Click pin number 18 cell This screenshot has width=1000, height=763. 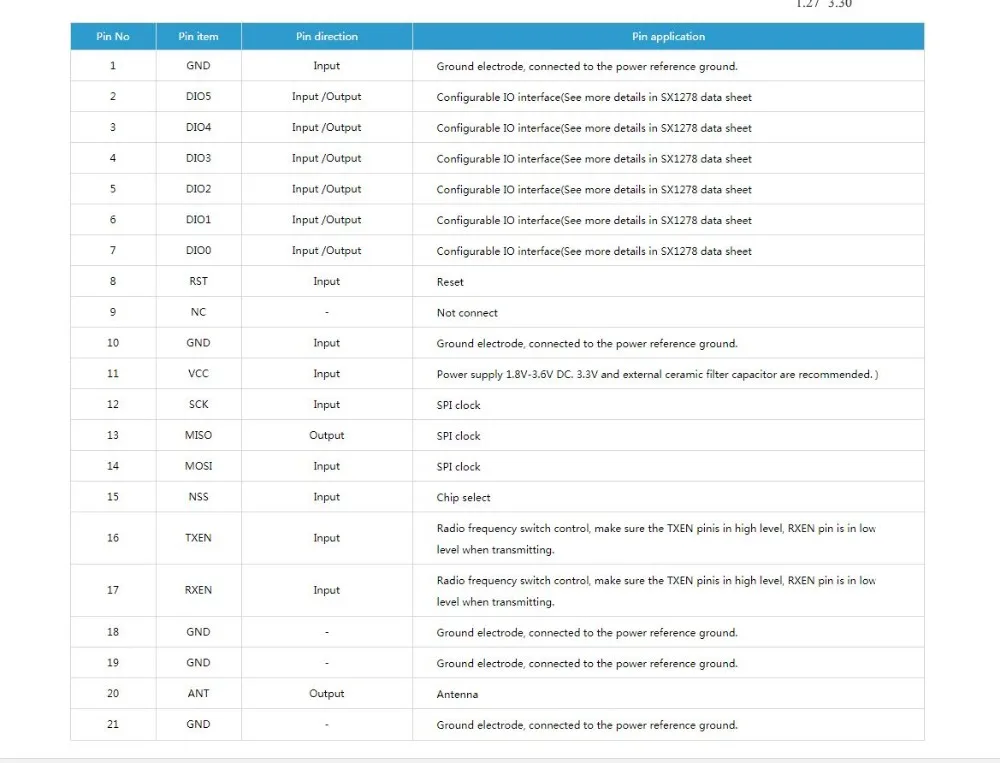point(113,632)
